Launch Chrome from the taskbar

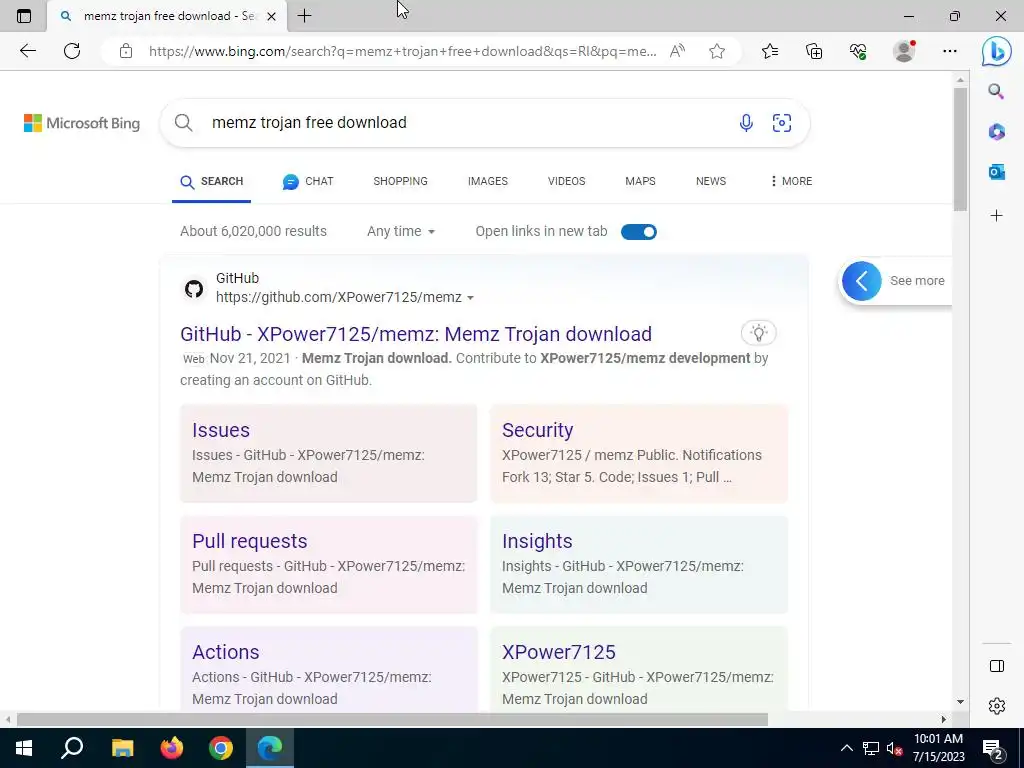tap(221, 748)
